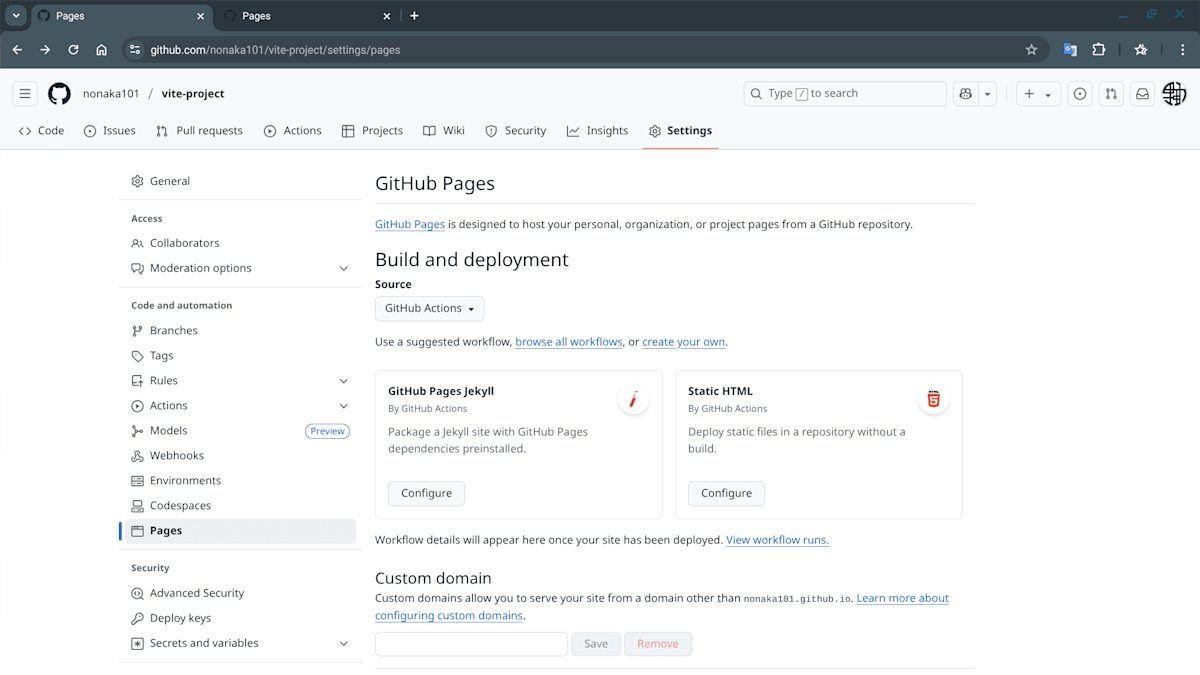Open a new browser tab
Screen dimensions: 1200x675
click(414, 16)
